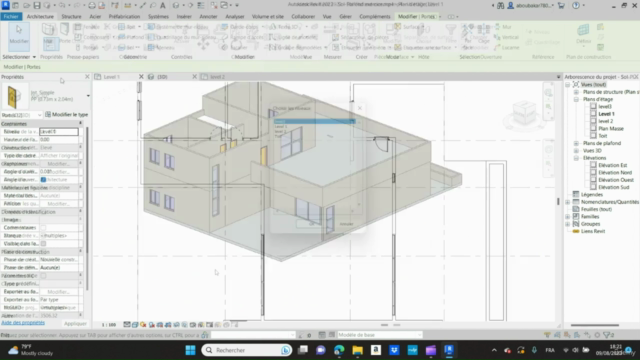Open File Explorer from the taskbar

[x=358, y=350]
